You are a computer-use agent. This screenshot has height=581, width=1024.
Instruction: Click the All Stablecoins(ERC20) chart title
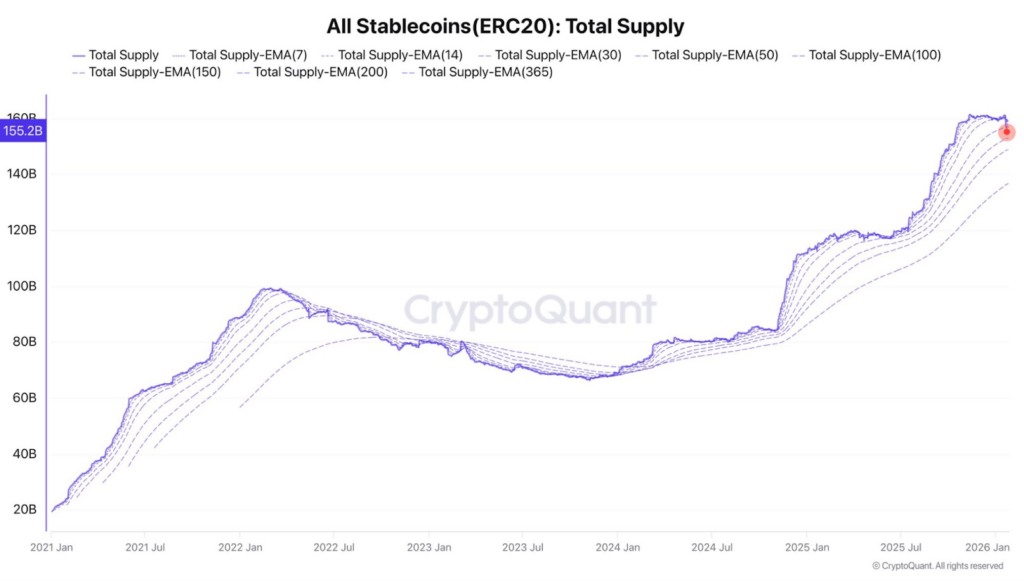point(511,26)
